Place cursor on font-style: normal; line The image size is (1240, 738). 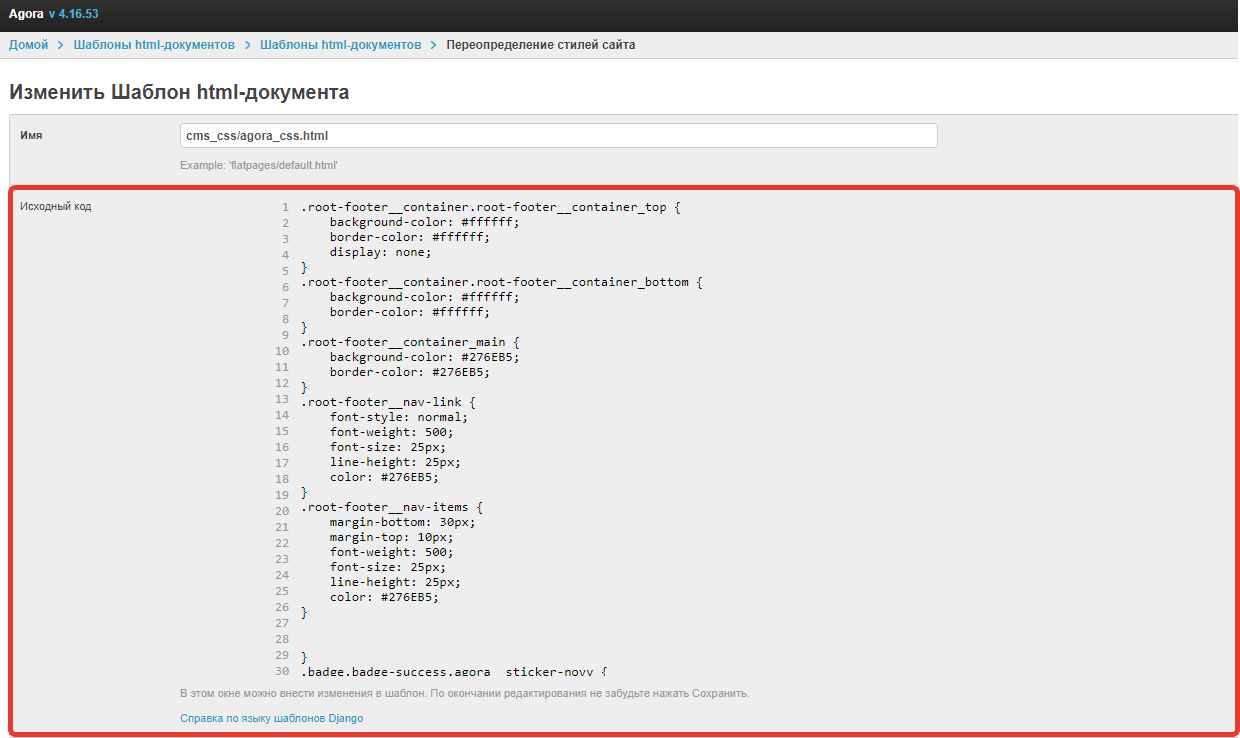tap(398, 417)
